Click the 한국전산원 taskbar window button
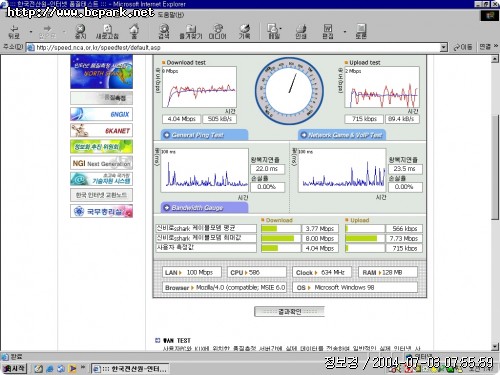 click(130, 369)
